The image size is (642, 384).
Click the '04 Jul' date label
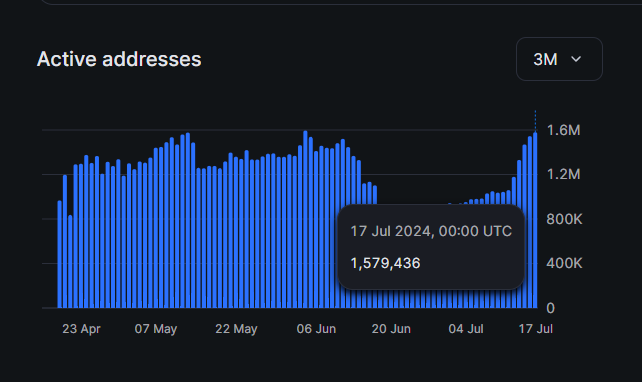pyautogui.click(x=466, y=329)
